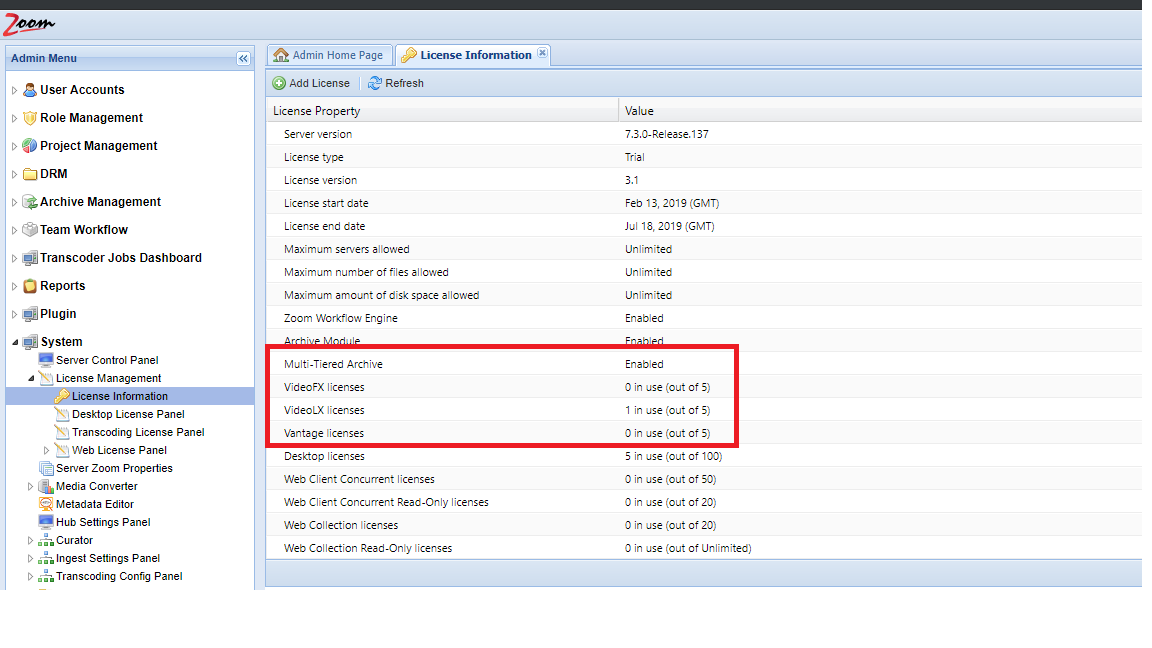The width and height of the screenshot is (1152, 648).
Task: Expand the Curator node
Action: click(x=30, y=540)
